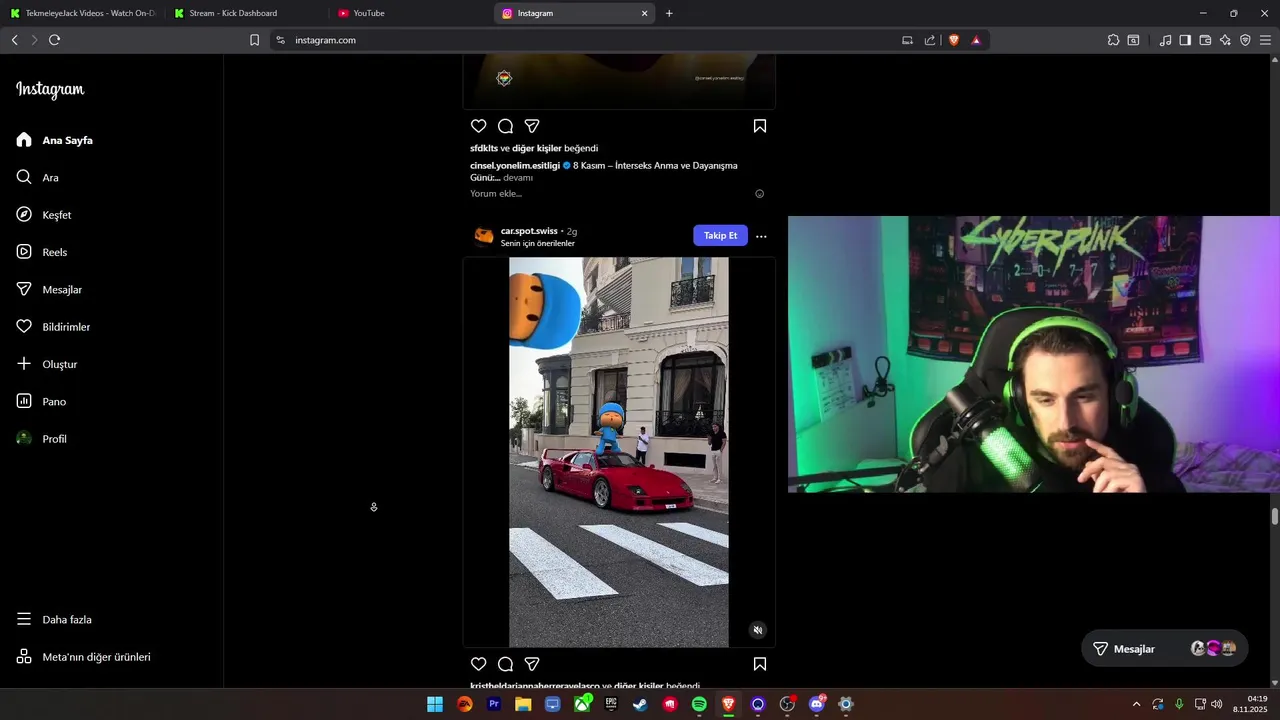The image size is (1280, 720).
Task: Open Discord from taskbar
Action: pos(817,704)
